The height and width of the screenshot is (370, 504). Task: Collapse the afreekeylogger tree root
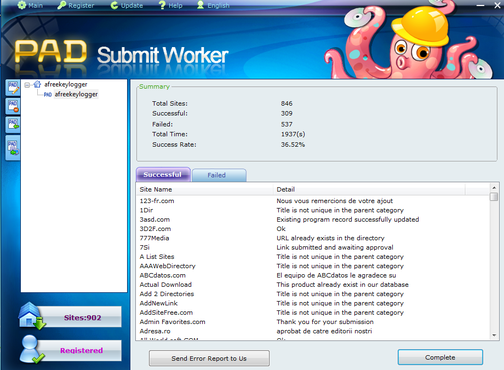point(27,85)
